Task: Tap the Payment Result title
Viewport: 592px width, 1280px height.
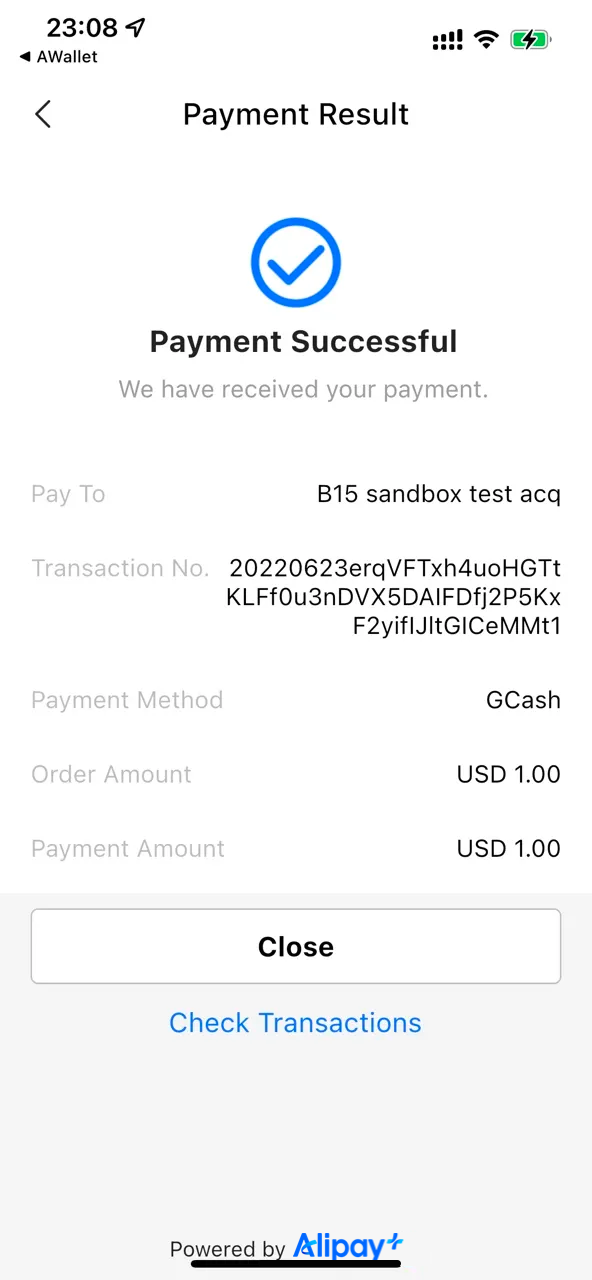Action: point(295,114)
